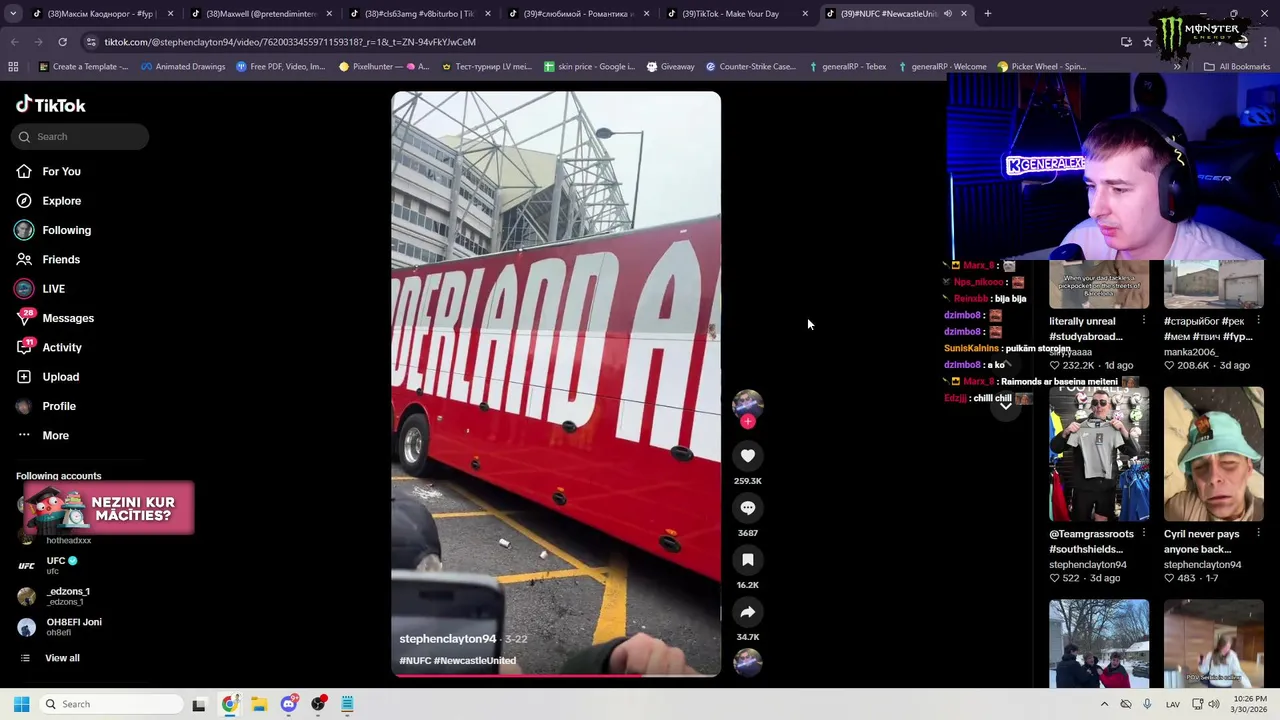1280x720 pixels.
Task: Show hidden system tray icons
Action: pyautogui.click(x=1104, y=704)
